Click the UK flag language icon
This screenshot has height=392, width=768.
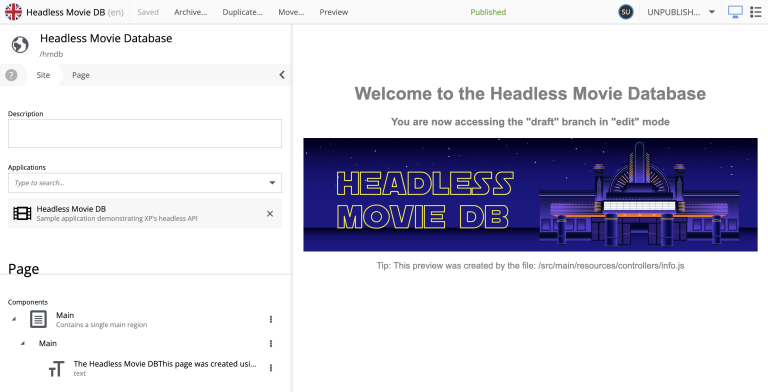(x=13, y=12)
